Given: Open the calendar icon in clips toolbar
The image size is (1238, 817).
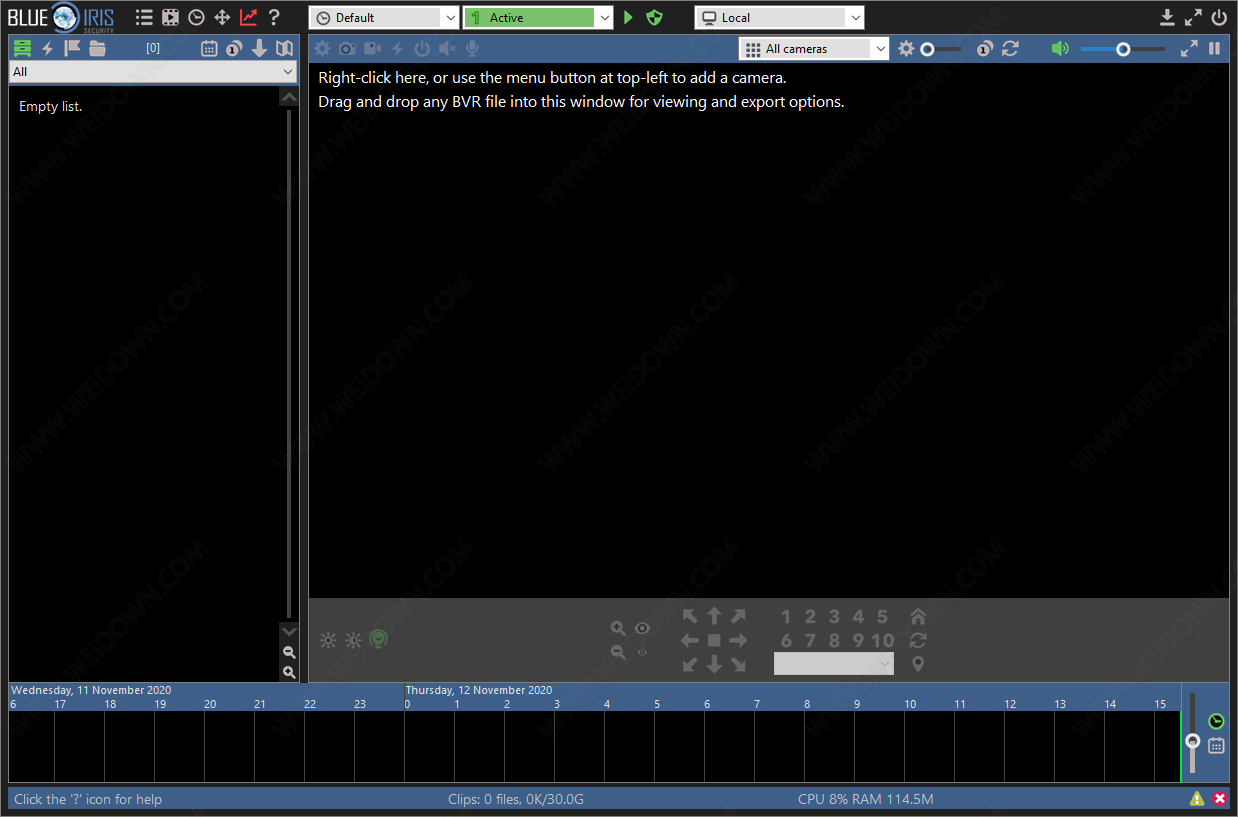Looking at the screenshot, I should click(x=209, y=48).
